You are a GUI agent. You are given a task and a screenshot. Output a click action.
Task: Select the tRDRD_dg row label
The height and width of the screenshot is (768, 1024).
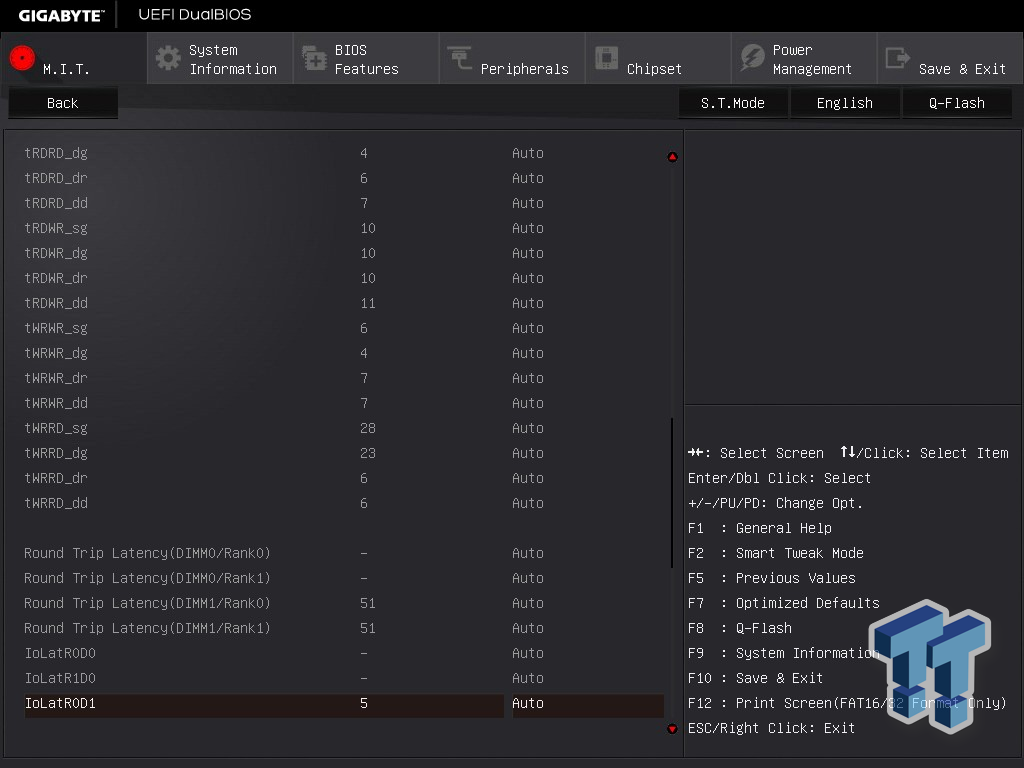[56, 153]
